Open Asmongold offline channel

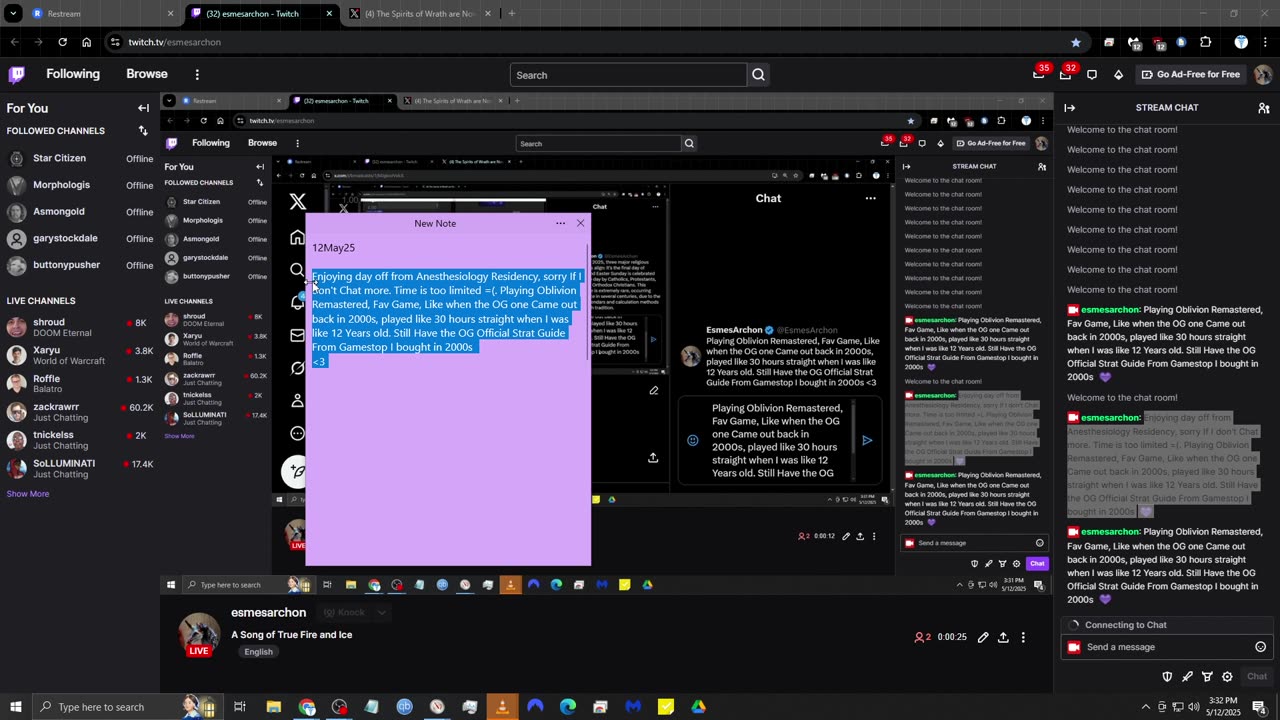(80, 212)
